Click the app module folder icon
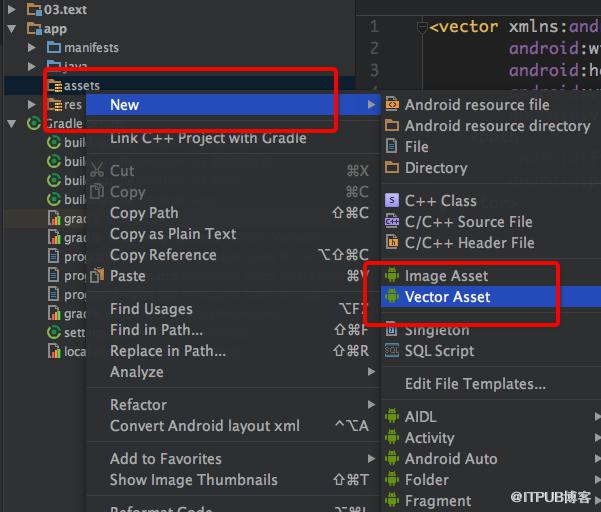 [x=34, y=29]
